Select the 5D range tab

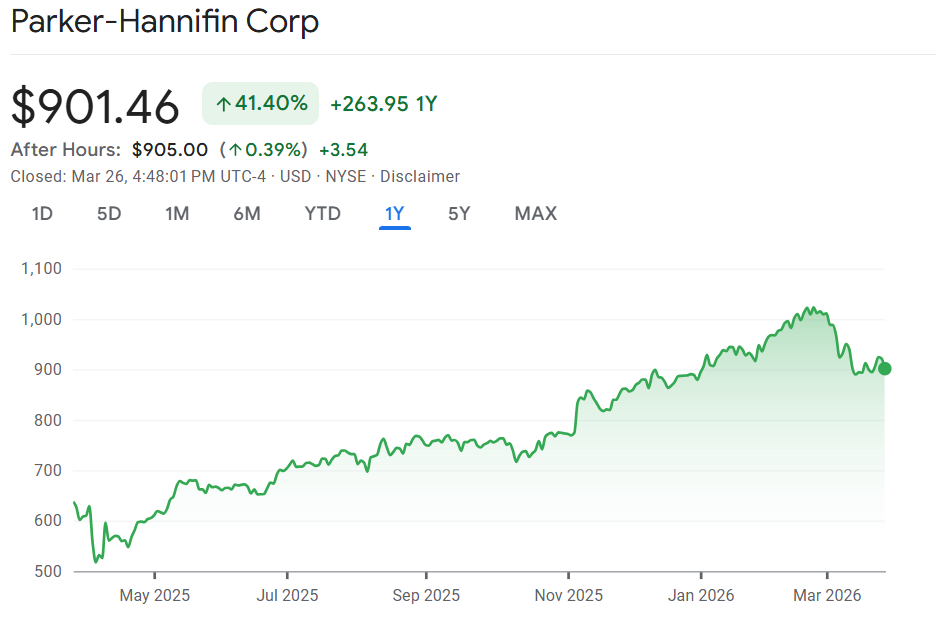109,213
